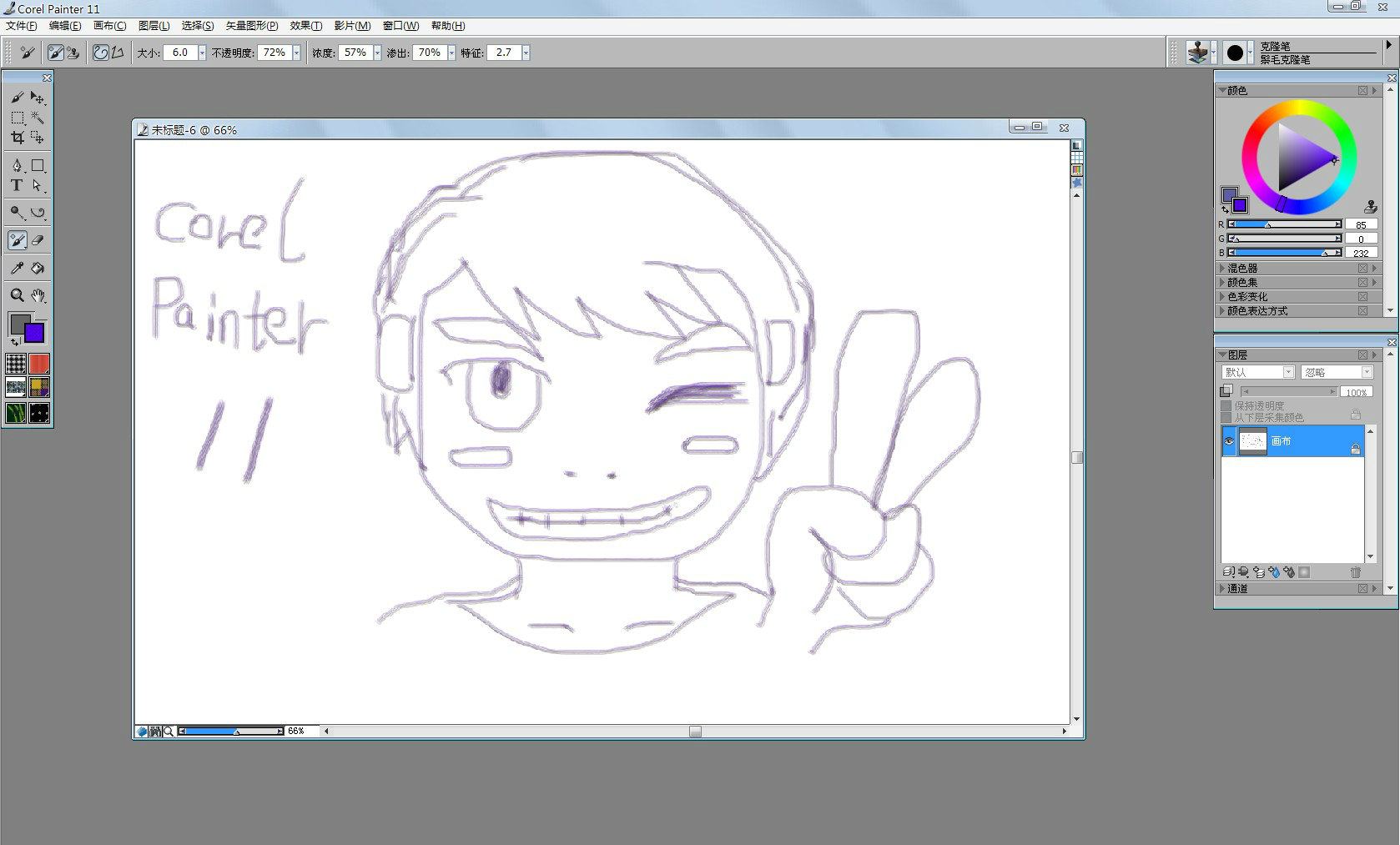
Task: Open the 效果(T) menu
Action: tap(305, 26)
